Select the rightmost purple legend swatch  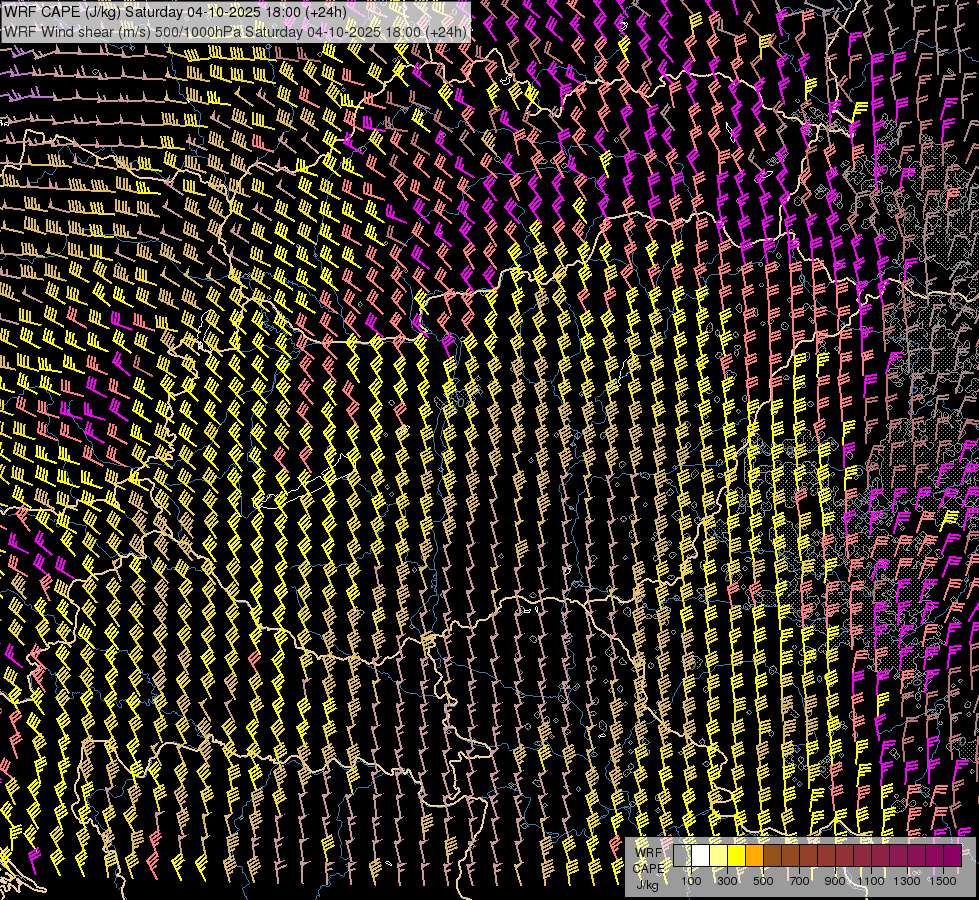952,856
